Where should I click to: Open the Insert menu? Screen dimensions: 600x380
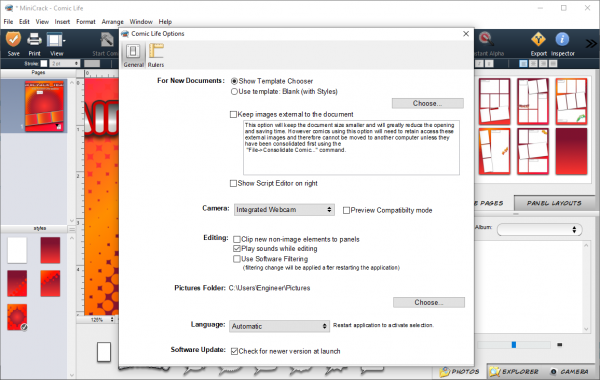tap(62, 22)
